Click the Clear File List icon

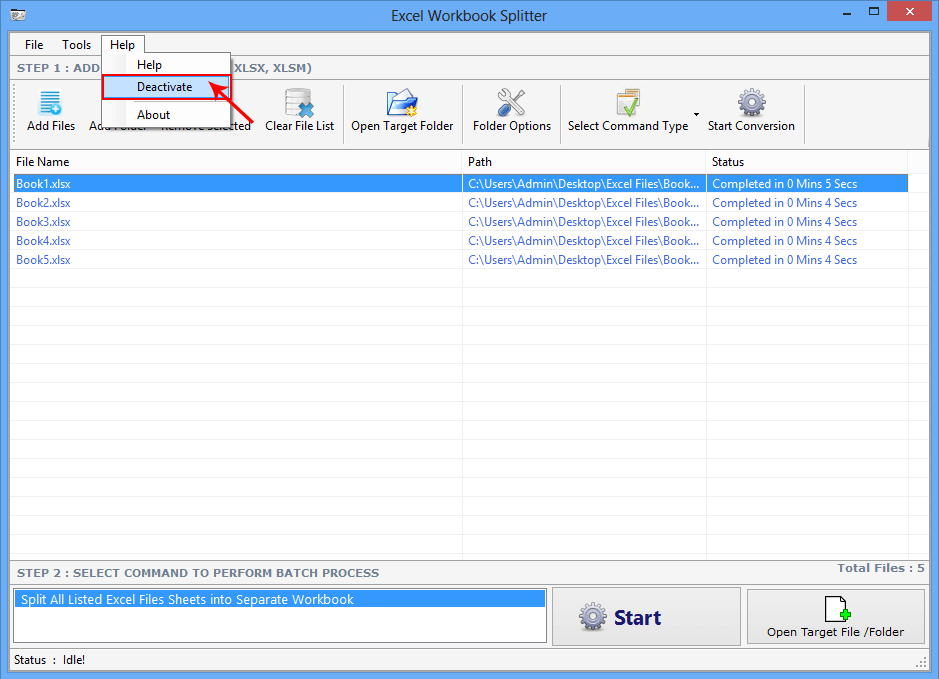point(299,103)
